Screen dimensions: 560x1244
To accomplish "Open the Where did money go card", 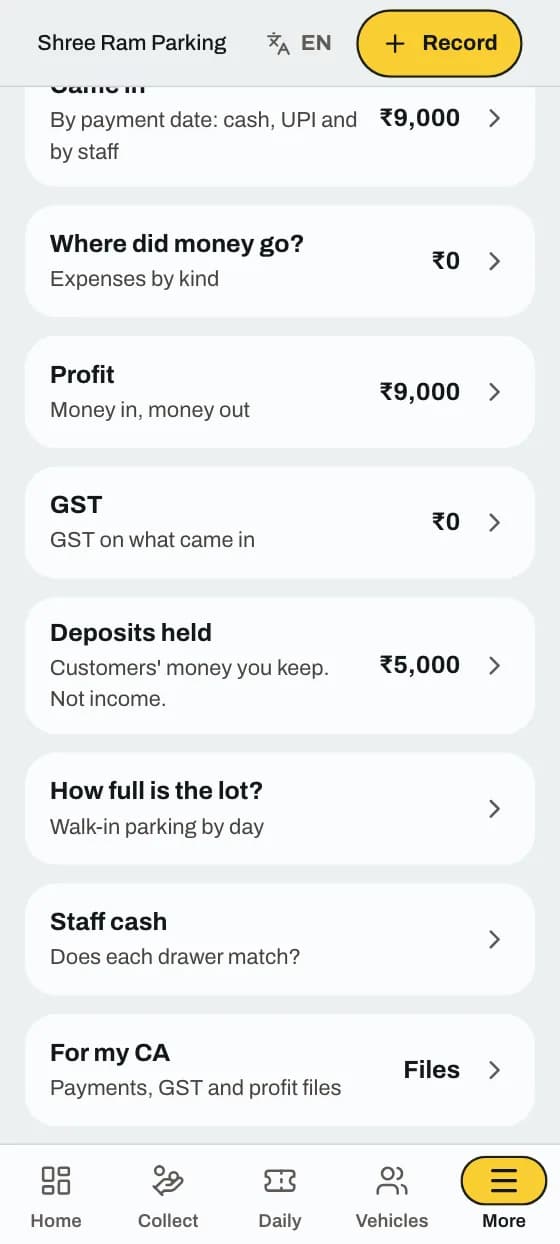I will (280, 261).
